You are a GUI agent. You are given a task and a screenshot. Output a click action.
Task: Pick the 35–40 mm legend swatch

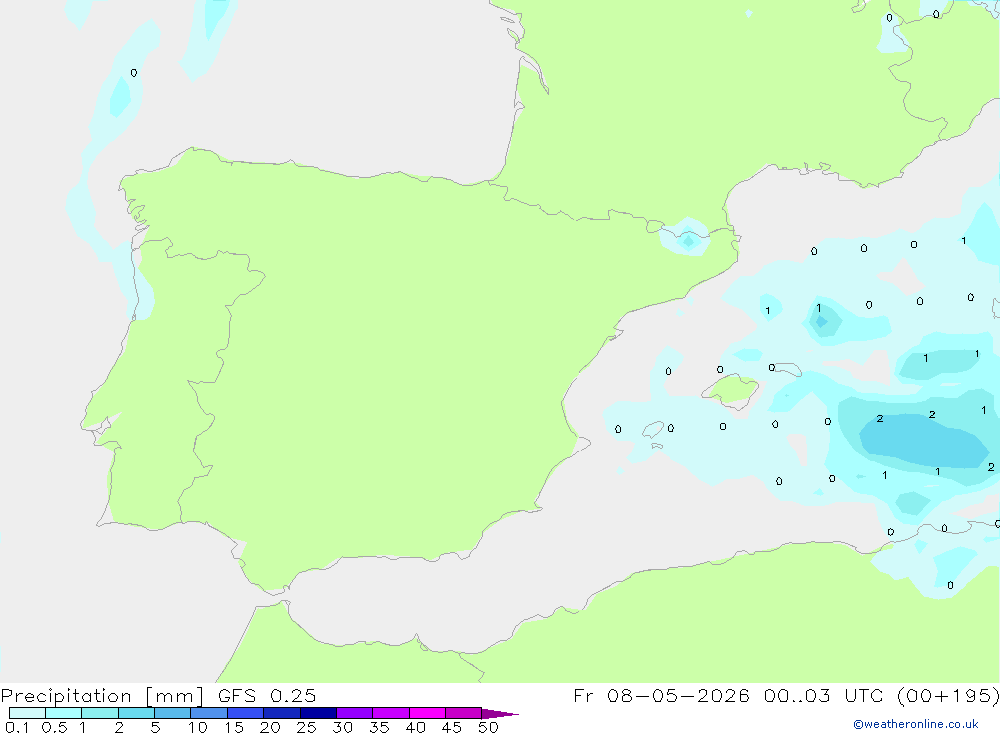(x=391, y=713)
